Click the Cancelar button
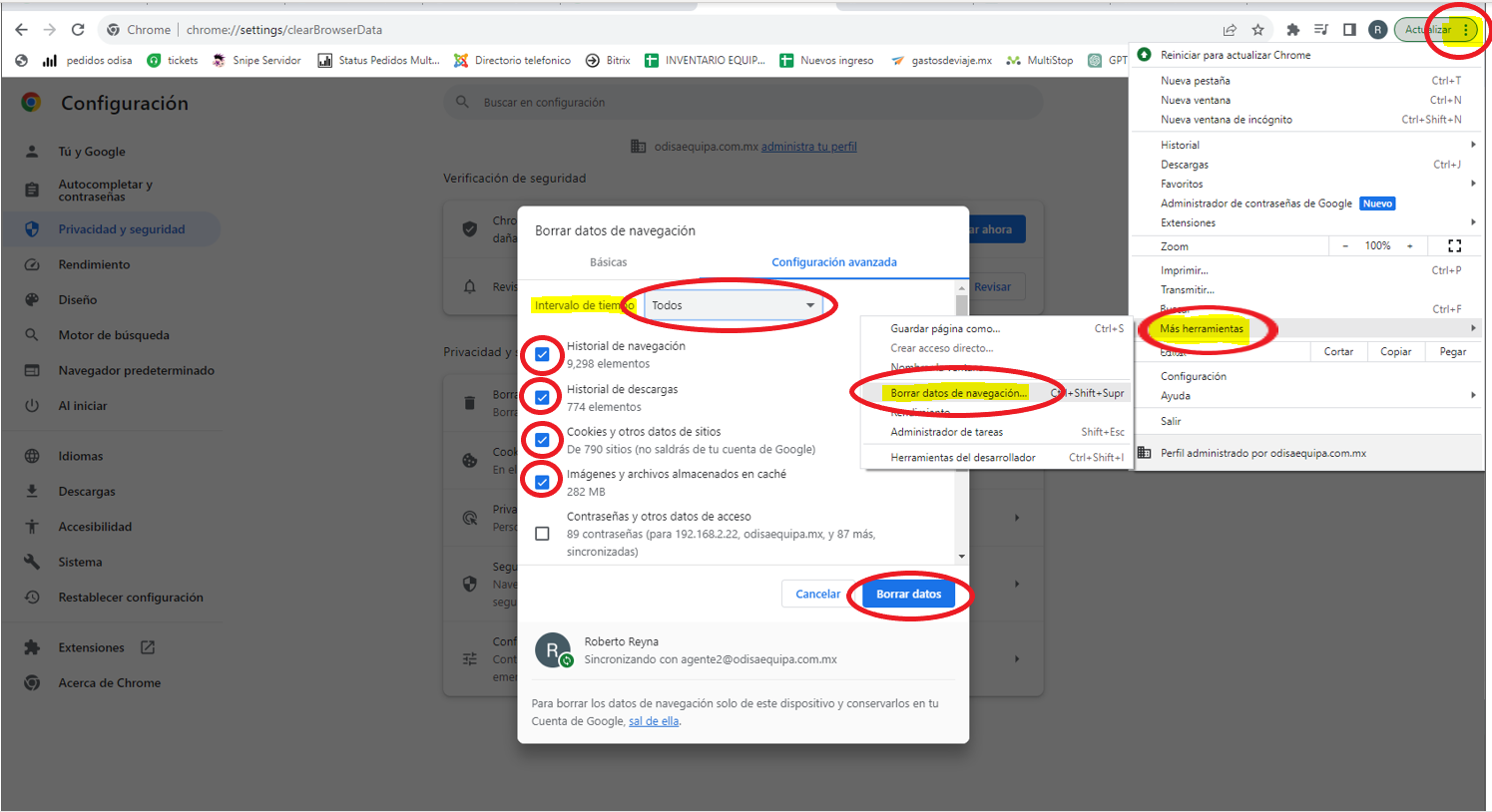This screenshot has width=1492, height=812. pyautogui.click(x=817, y=595)
